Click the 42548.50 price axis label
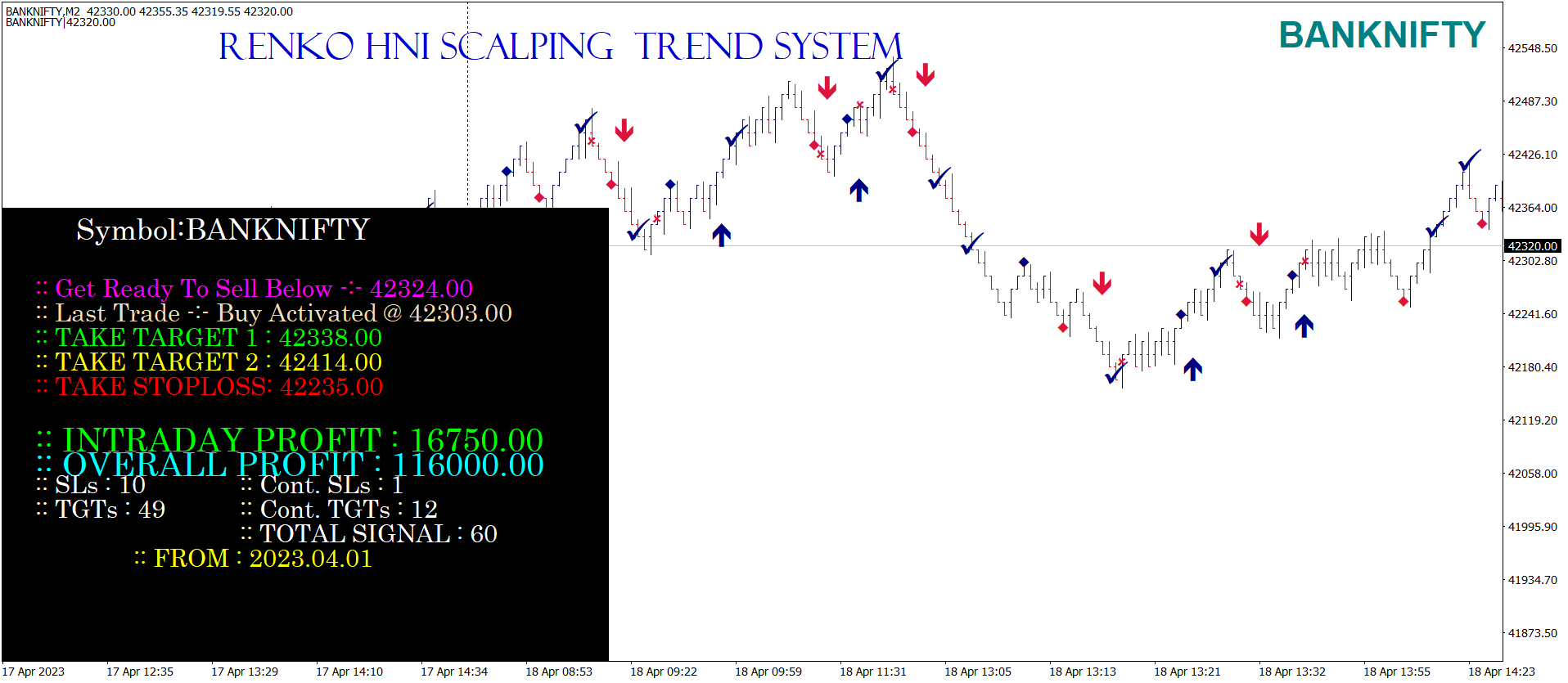Screen dimensions: 1568x683 tap(1532, 48)
